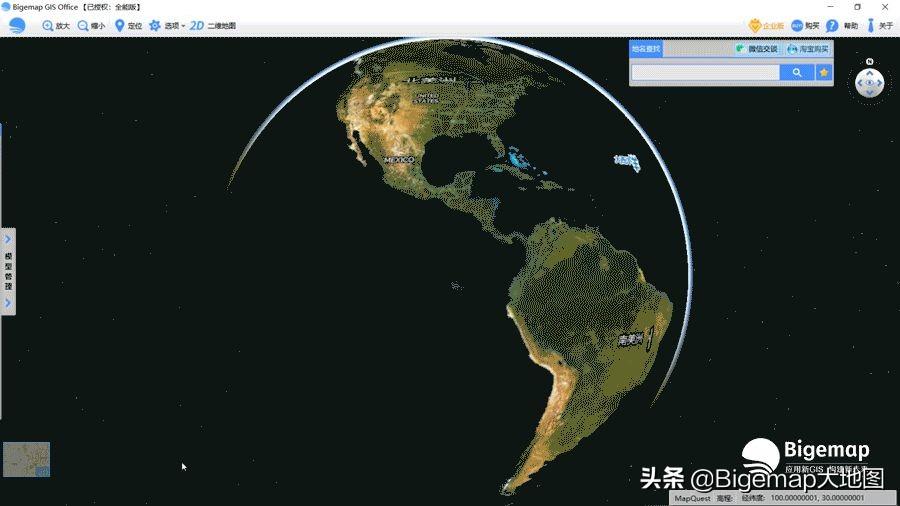This screenshot has height=506, width=900.
Task: Click the about (关于) tie icon
Action: [870, 25]
